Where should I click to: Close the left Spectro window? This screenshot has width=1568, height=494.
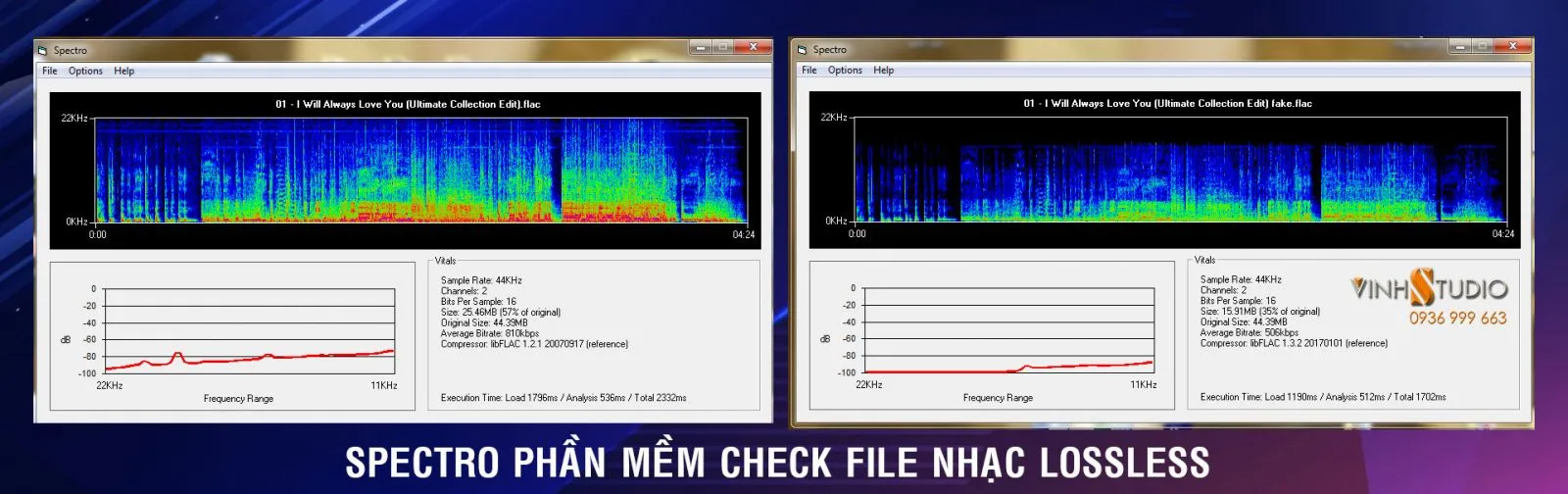(x=753, y=47)
